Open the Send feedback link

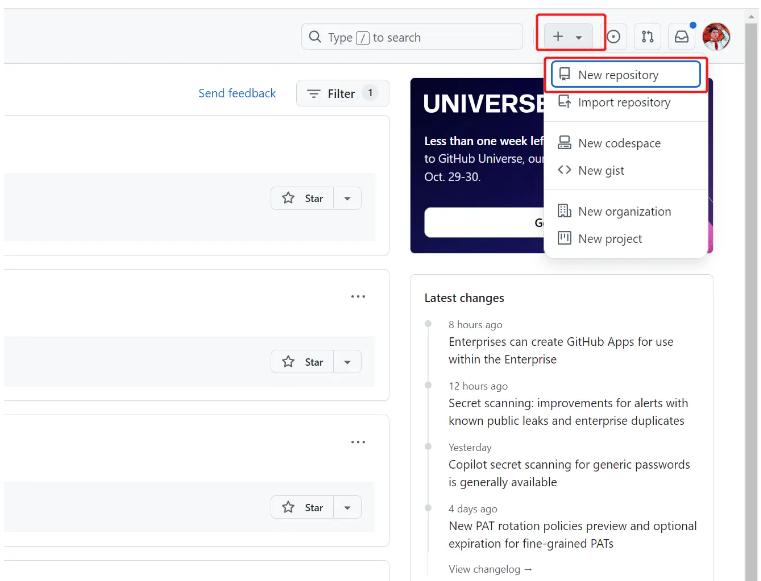click(237, 93)
